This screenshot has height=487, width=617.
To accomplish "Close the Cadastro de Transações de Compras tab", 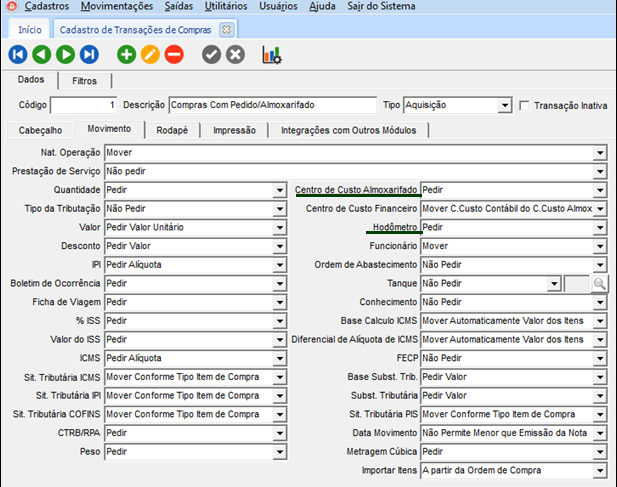I will pyautogui.click(x=226, y=30).
